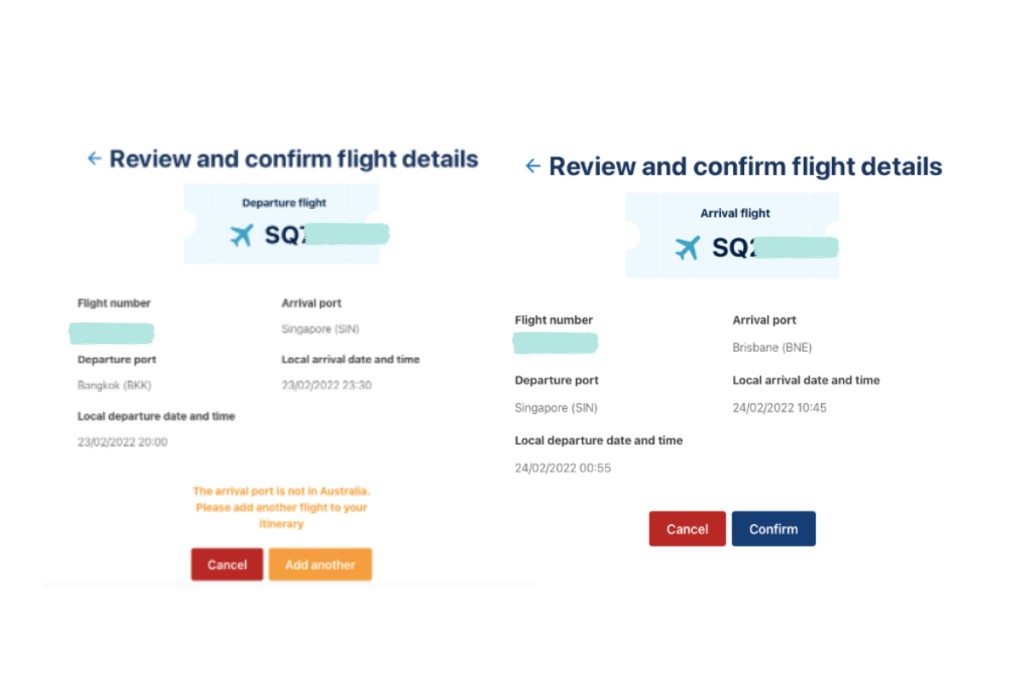Click the 24/02/2022 00:55 departure time
The image size is (1024, 683).
pos(562,468)
